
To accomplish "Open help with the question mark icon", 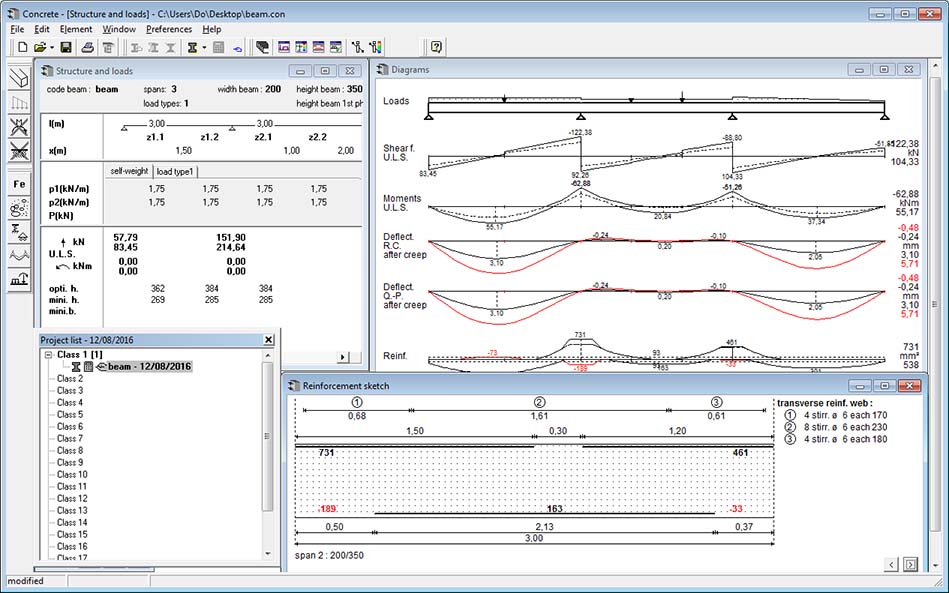I will click(436, 47).
